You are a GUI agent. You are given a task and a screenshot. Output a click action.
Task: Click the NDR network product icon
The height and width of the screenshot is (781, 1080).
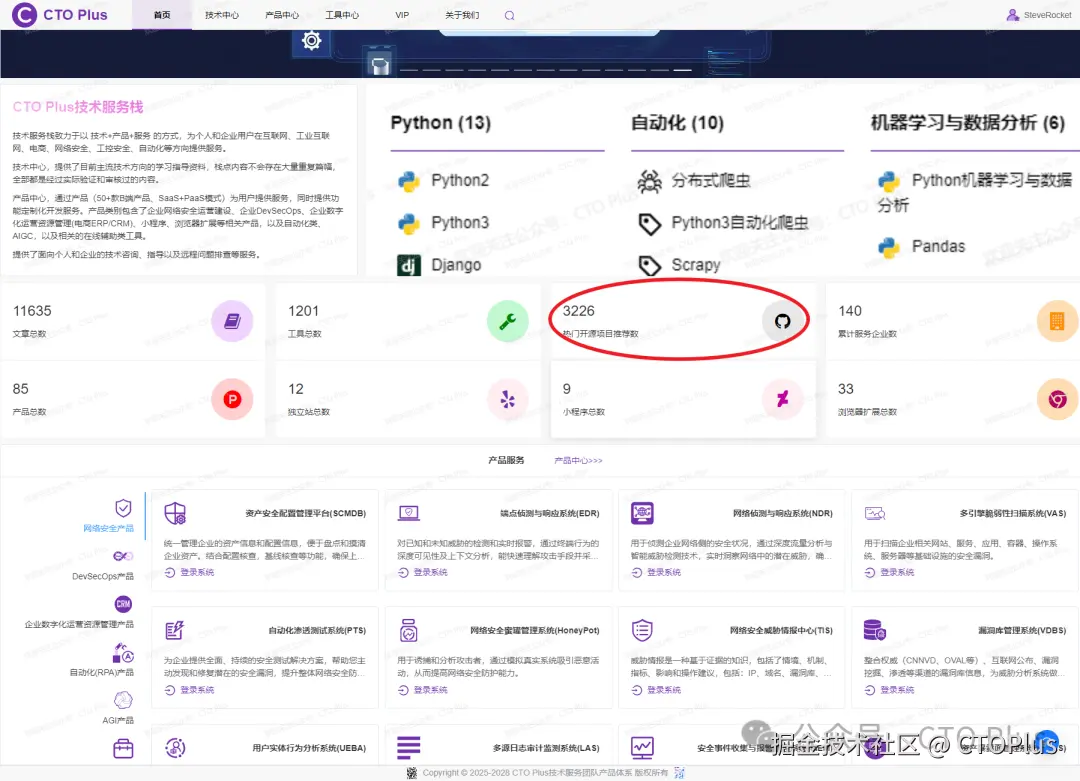coord(642,513)
